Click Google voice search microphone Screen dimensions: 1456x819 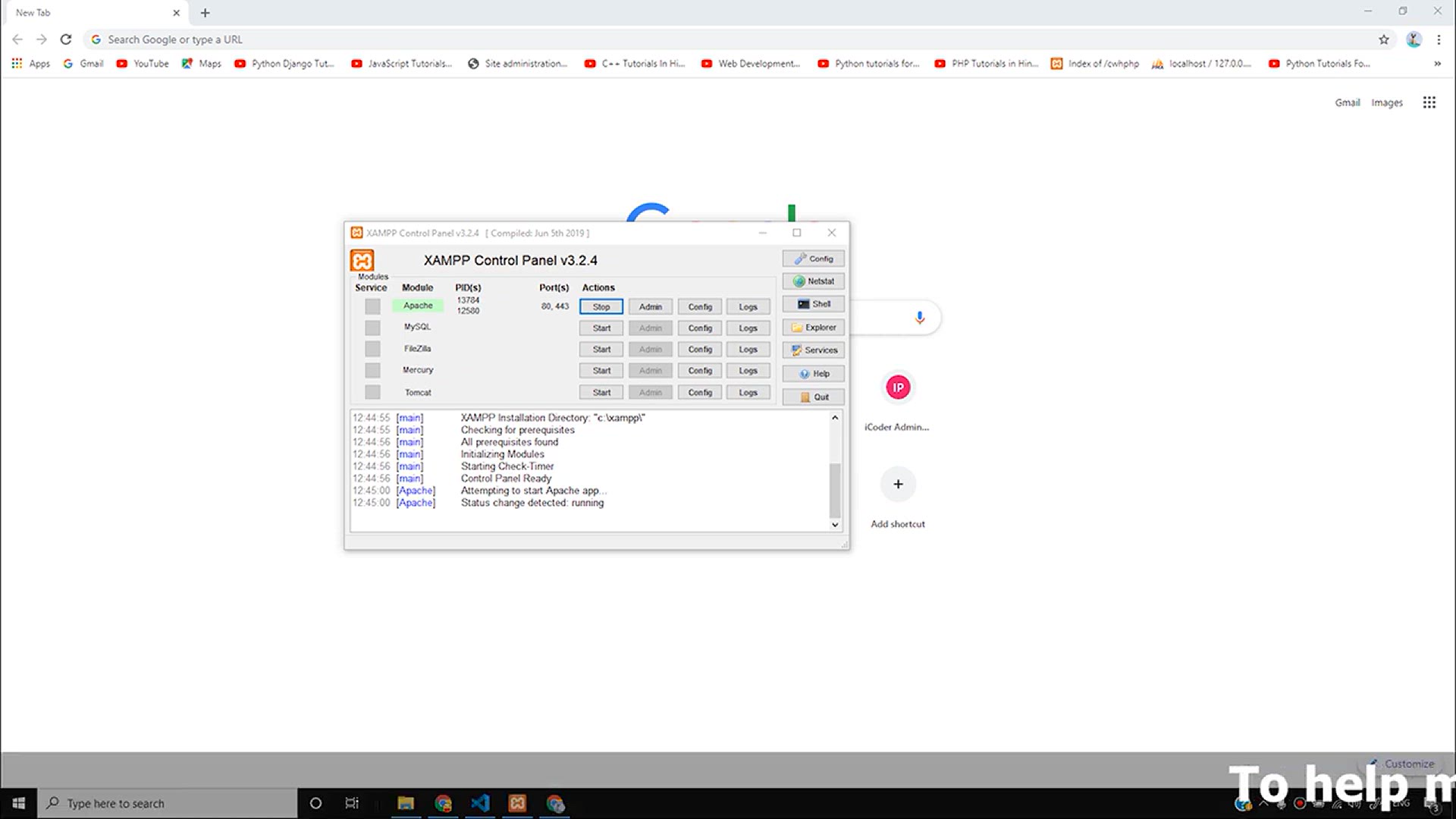point(920,318)
